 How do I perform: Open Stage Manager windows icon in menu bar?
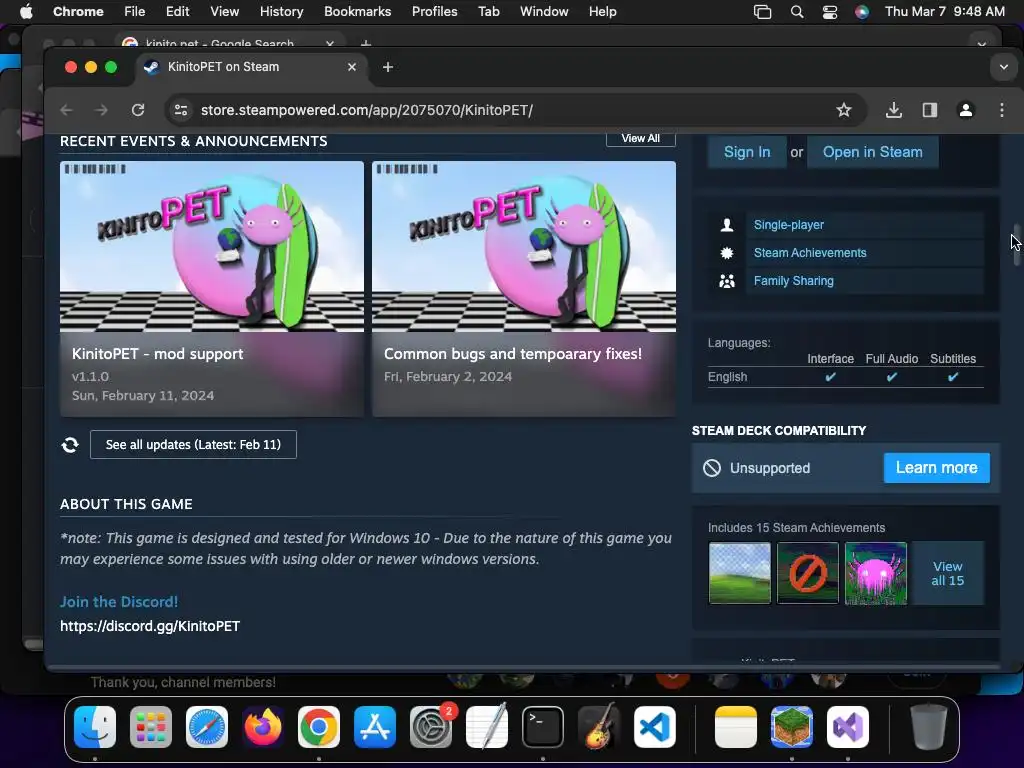coord(762,12)
